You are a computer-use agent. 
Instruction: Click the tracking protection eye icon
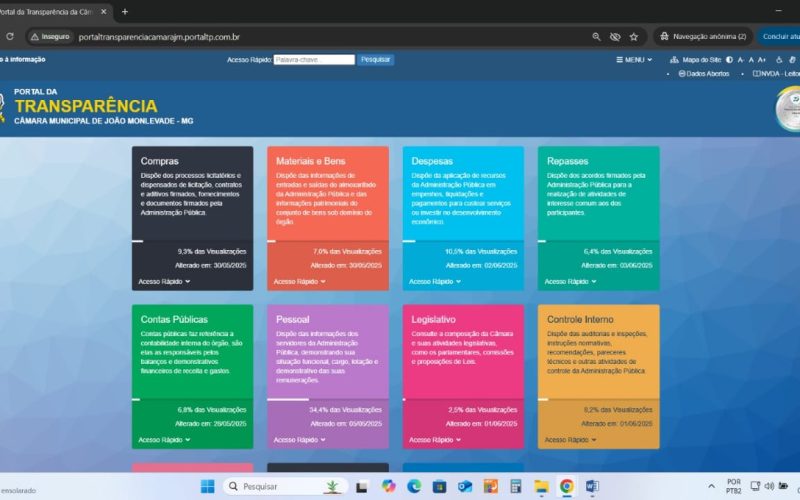point(615,37)
